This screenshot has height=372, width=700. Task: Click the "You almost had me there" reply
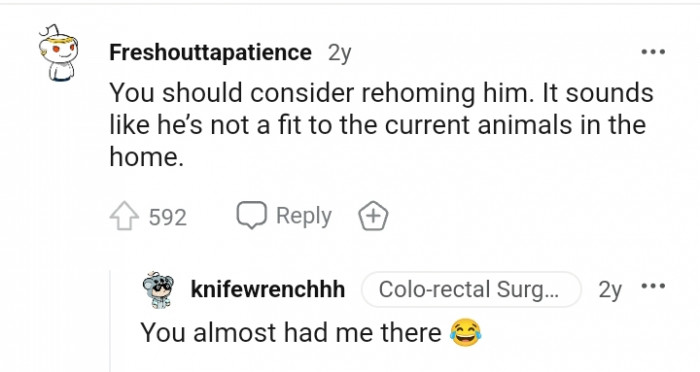click(291, 333)
